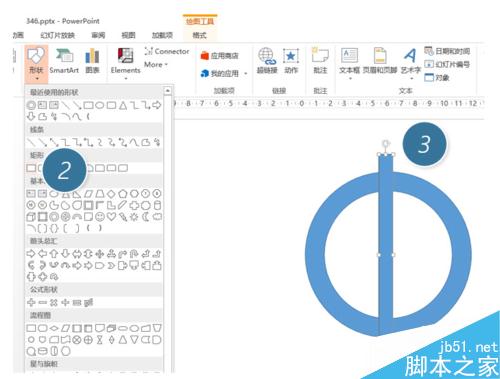Select the moon shape
Screen dimensions: 500x379
pyautogui.click(x=146, y=217)
